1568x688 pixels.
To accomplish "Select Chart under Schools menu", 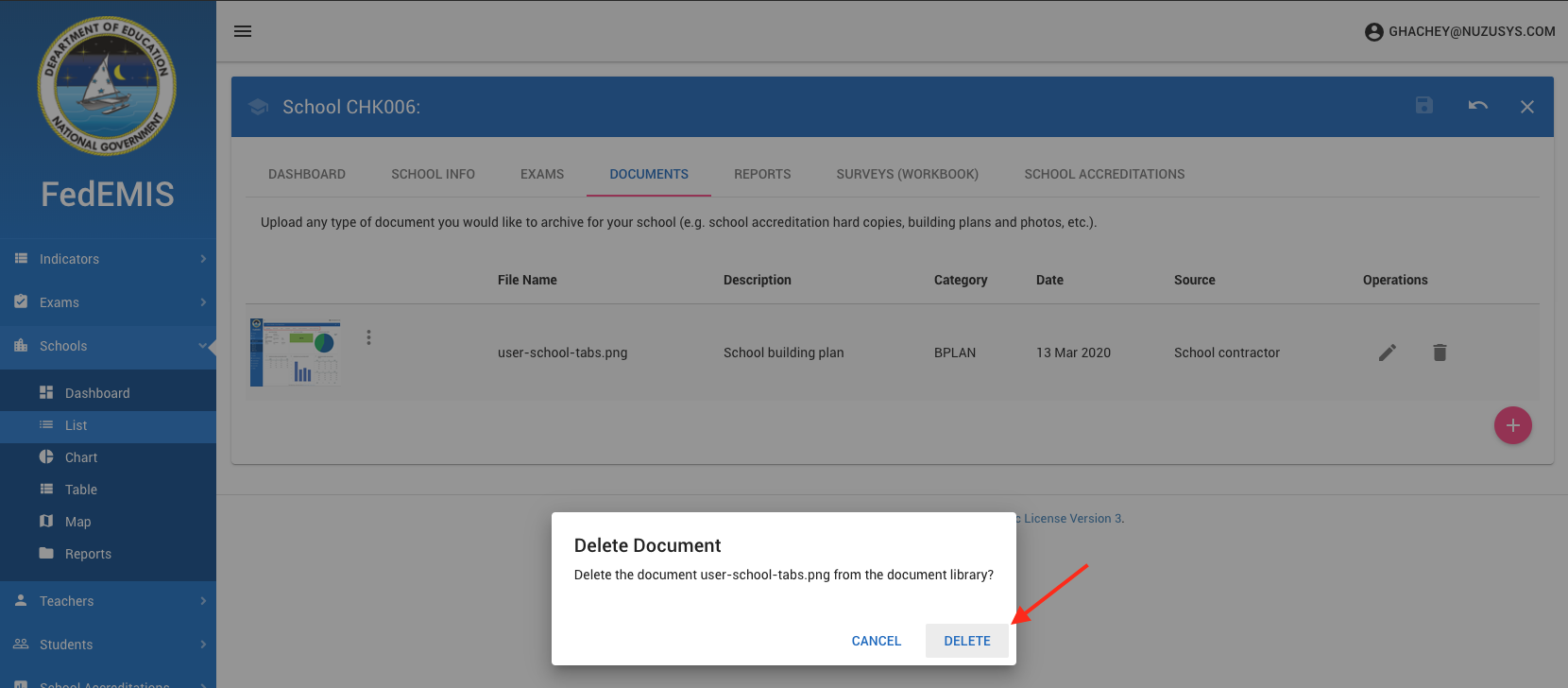I will pyautogui.click(x=81, y=457).
